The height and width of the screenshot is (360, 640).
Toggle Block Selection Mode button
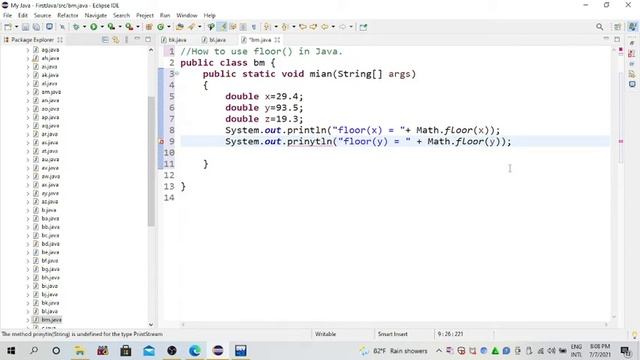tap(243, 27)
